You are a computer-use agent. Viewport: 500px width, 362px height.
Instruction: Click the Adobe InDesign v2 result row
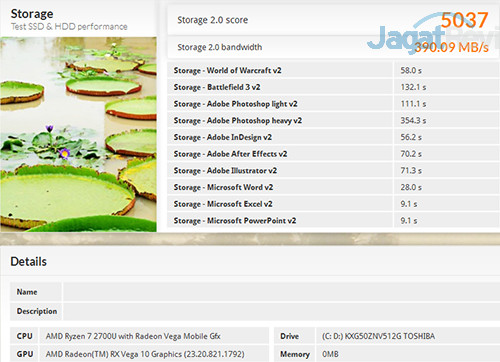333,137
